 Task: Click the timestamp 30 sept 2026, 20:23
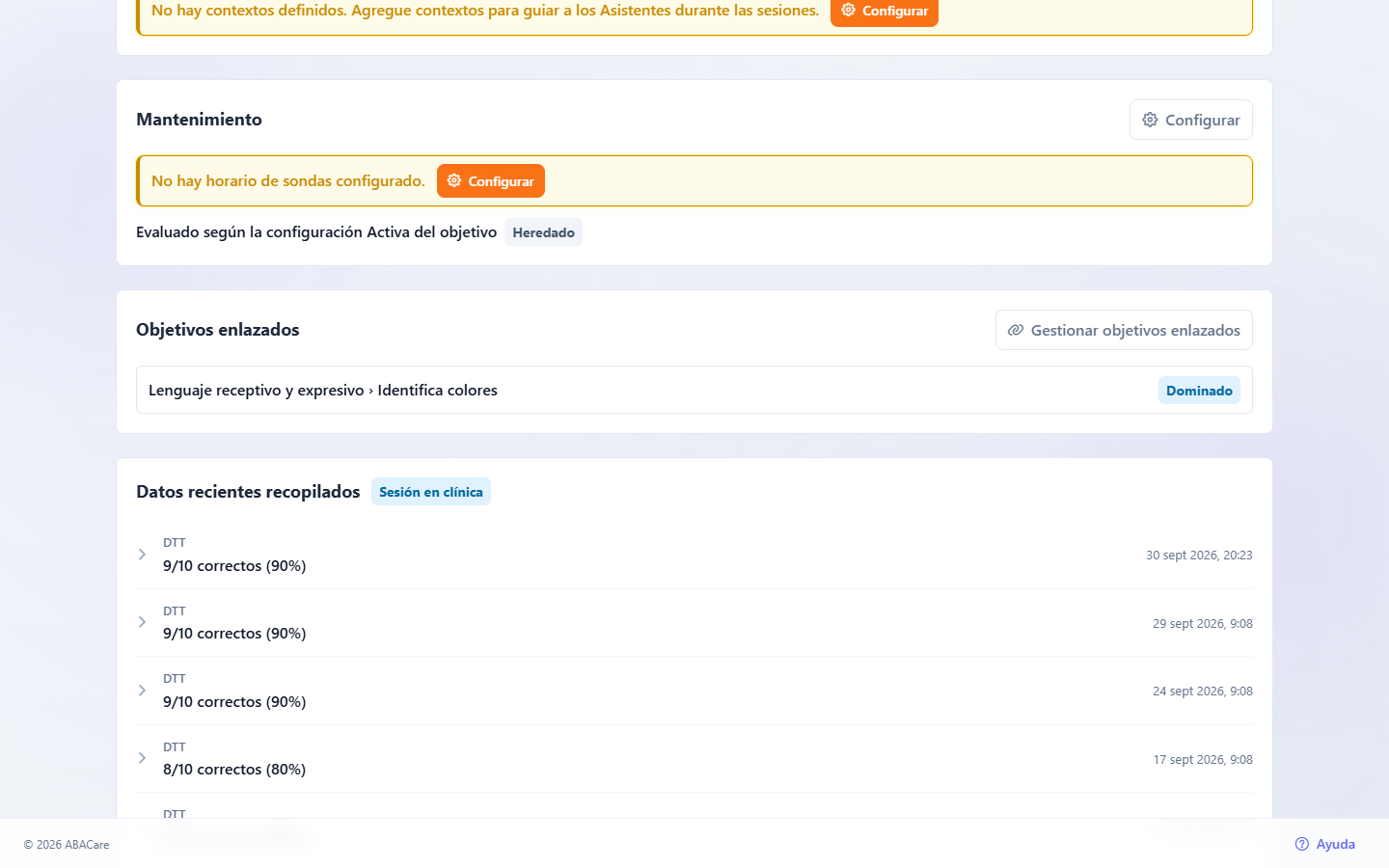[1199, 556]
